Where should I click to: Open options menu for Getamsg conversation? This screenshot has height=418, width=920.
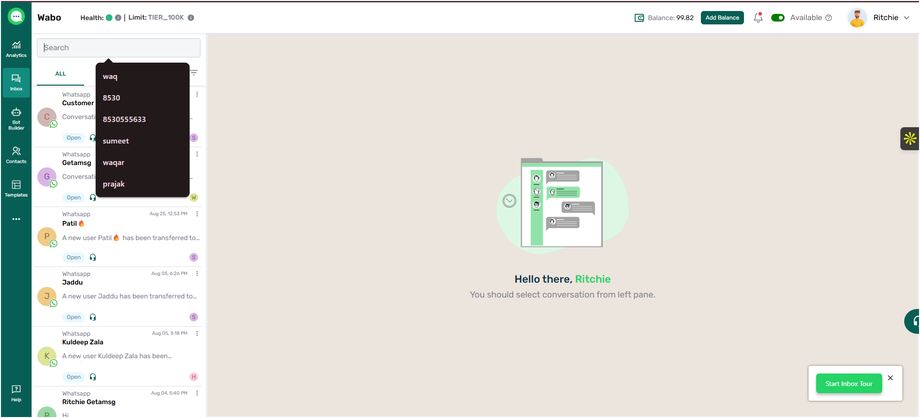197,154
